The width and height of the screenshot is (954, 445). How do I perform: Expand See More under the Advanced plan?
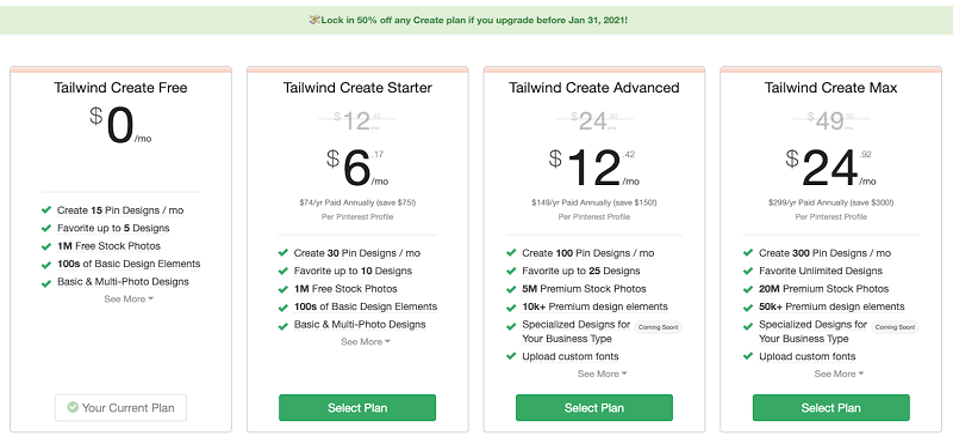pyautogui.click(x=602, y=374)
